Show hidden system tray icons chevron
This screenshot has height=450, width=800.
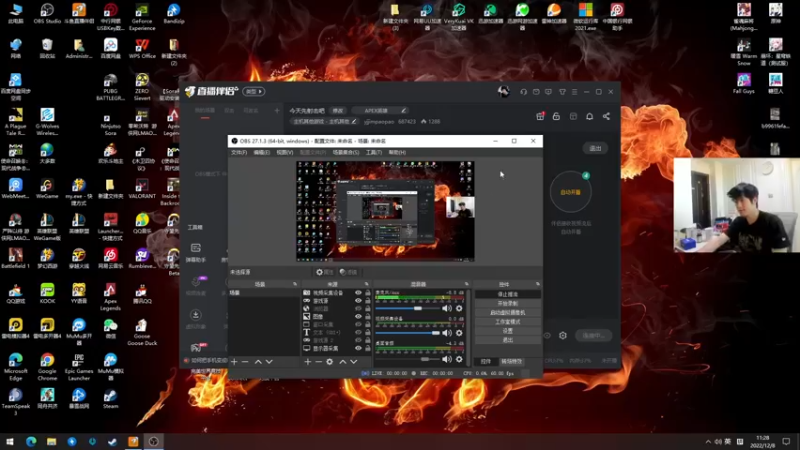[708, 441]
